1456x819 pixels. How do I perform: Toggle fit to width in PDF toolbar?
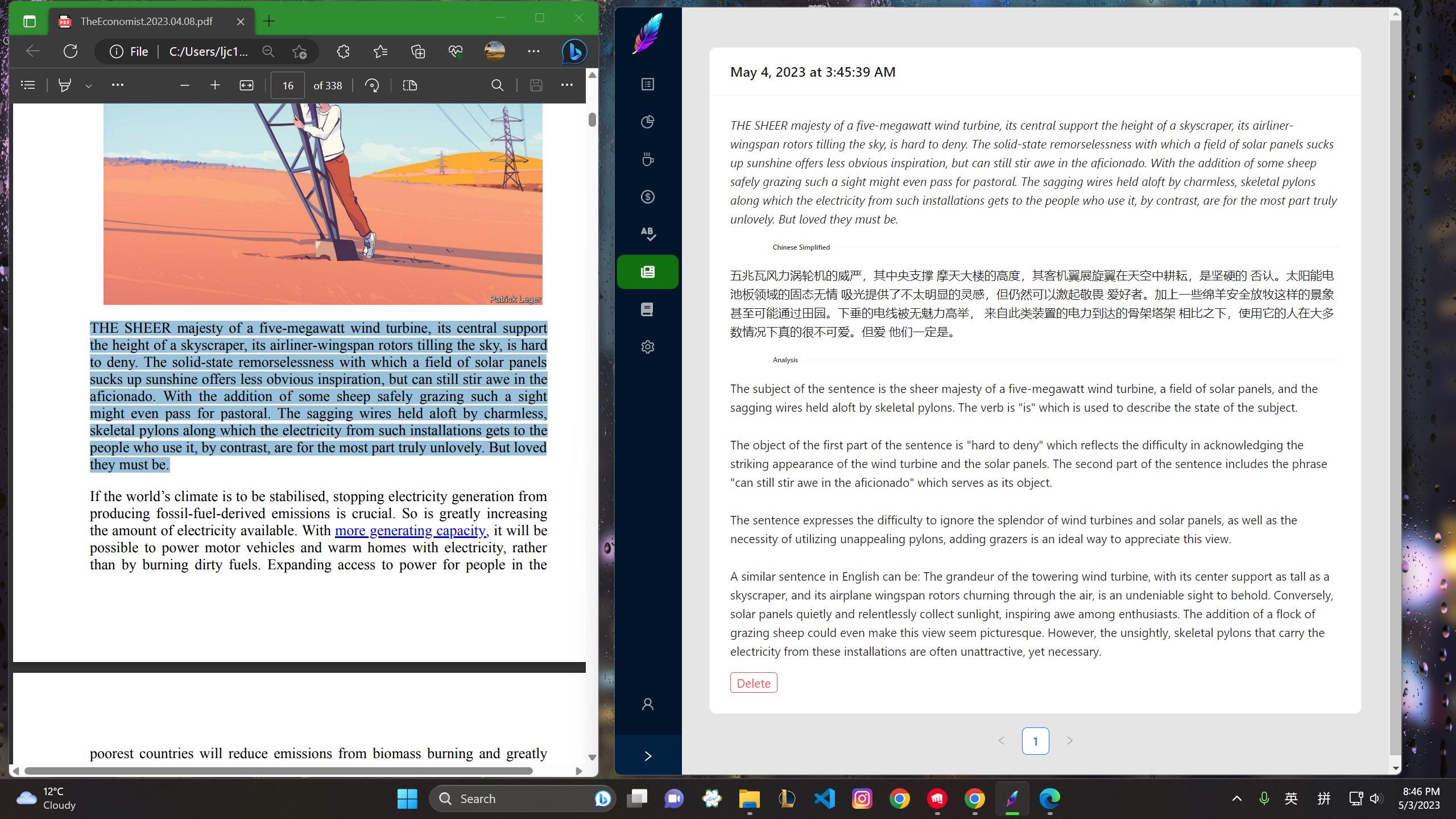coord(246,85)
